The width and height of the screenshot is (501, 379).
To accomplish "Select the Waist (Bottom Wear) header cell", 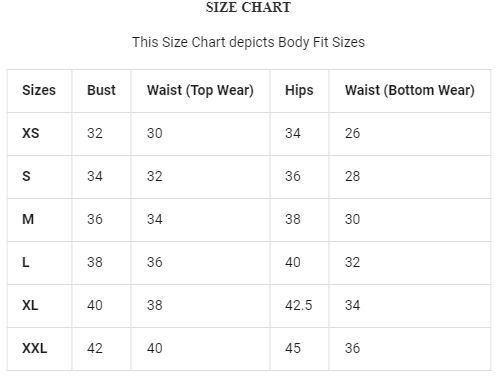I will (x=410, y=90).
